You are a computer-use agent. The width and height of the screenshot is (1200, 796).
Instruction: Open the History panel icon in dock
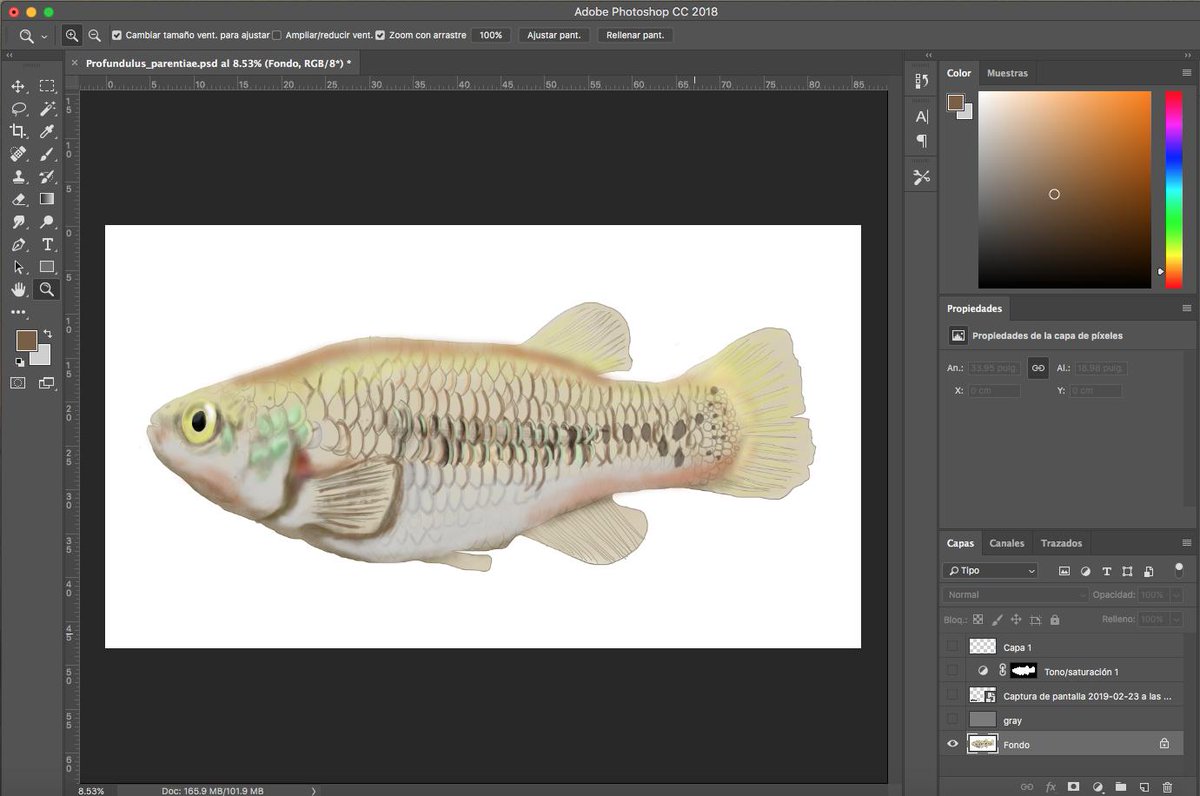(921, 81)
